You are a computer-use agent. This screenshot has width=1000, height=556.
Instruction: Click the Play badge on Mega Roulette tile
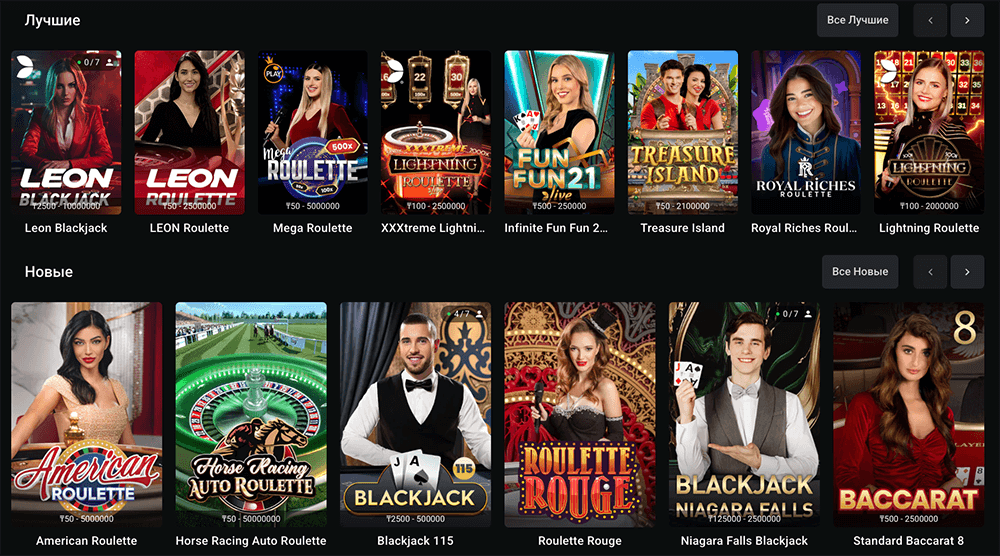(273, 71)
